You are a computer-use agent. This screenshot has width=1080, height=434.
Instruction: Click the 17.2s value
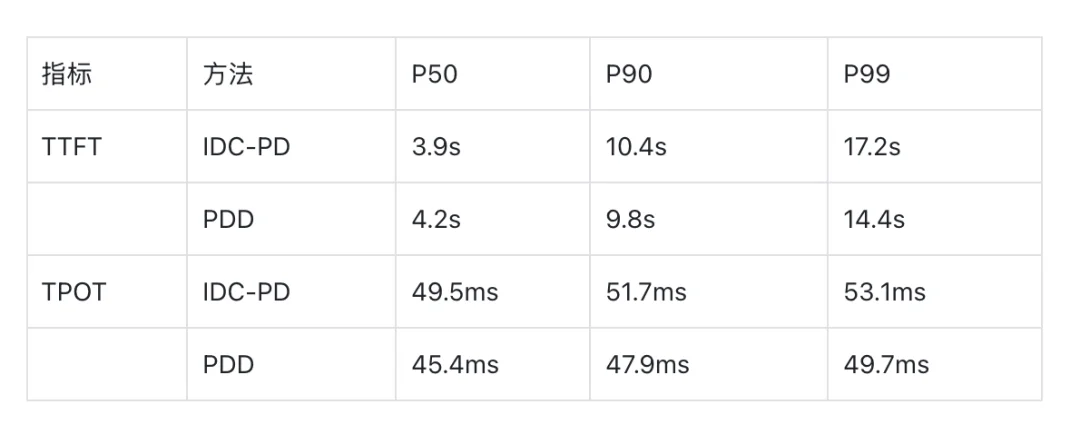tap(871, 147)
